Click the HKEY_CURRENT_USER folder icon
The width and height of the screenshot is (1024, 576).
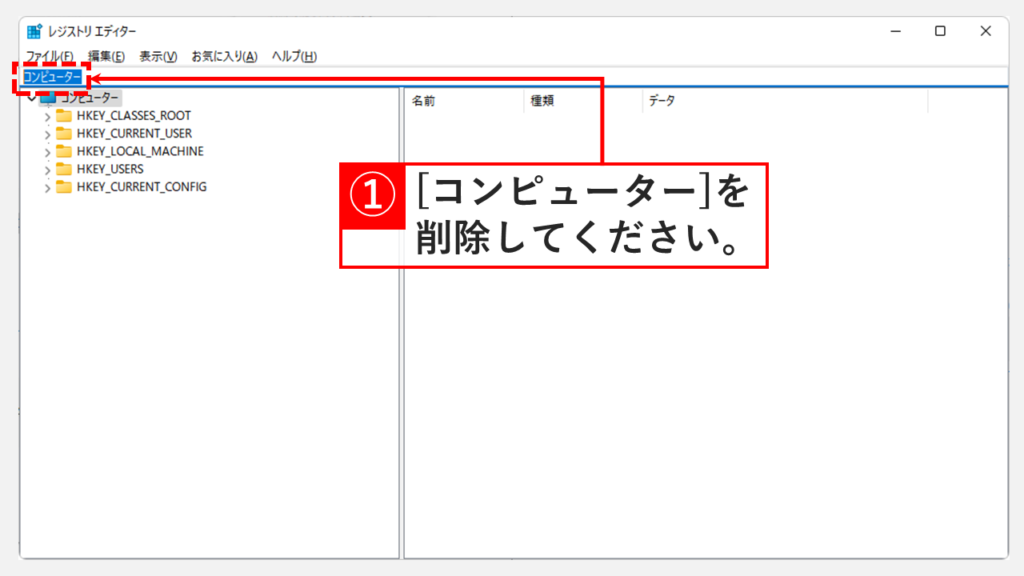[63, 133]
